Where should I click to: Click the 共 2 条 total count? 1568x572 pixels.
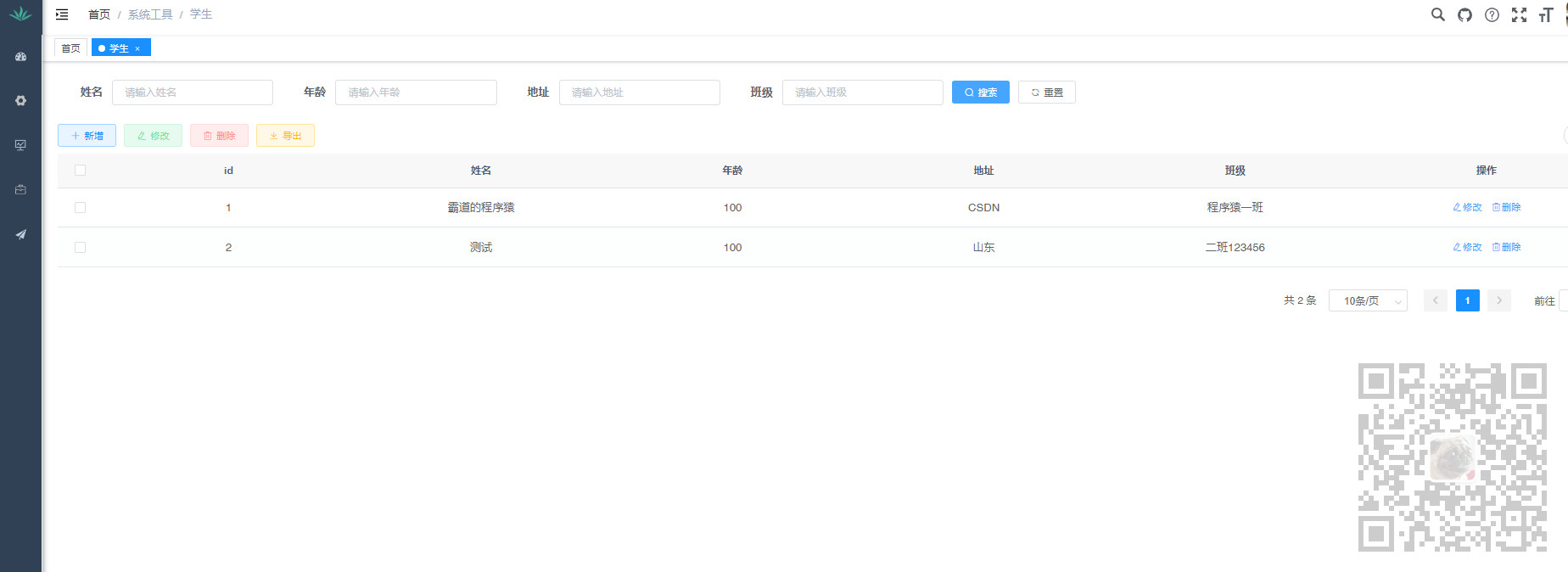tap(1300, 300)
